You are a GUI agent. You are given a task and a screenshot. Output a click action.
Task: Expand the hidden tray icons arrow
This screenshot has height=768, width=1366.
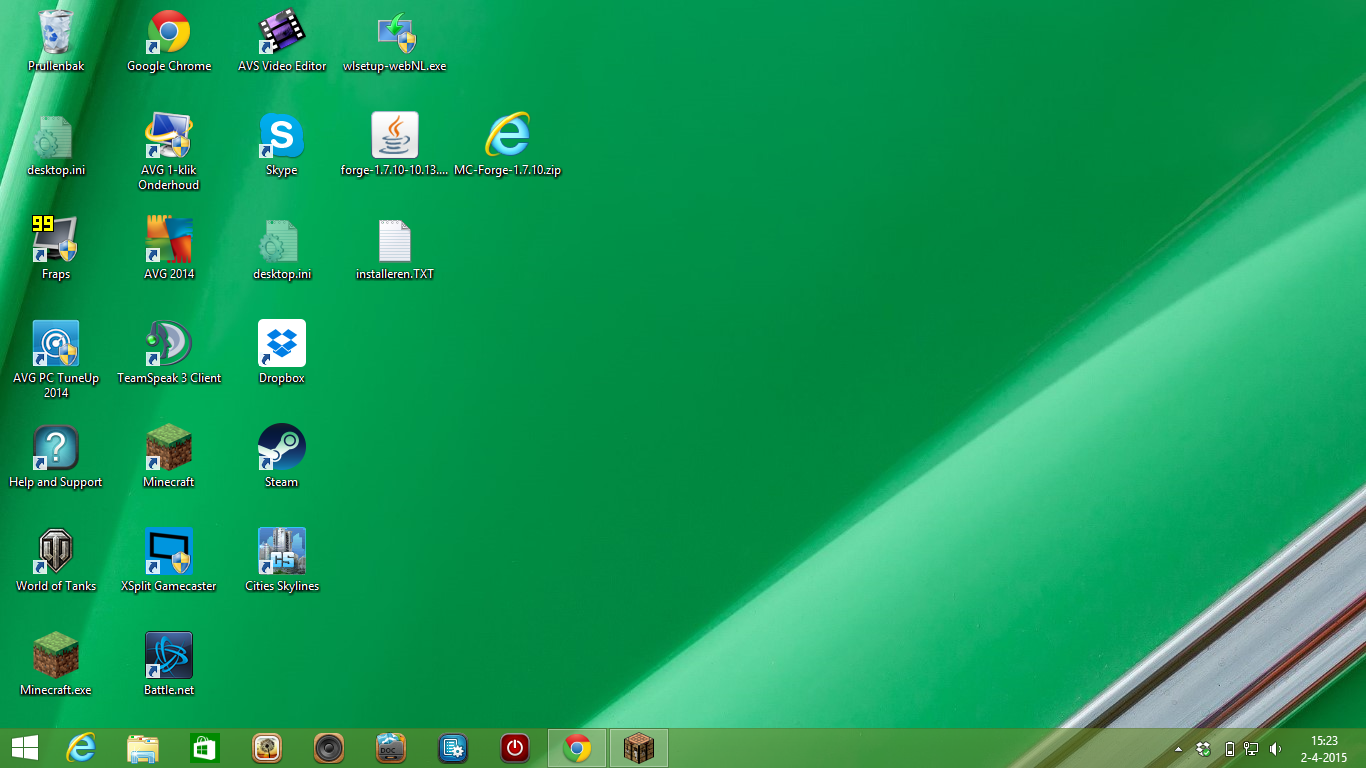click(1178, 748)
